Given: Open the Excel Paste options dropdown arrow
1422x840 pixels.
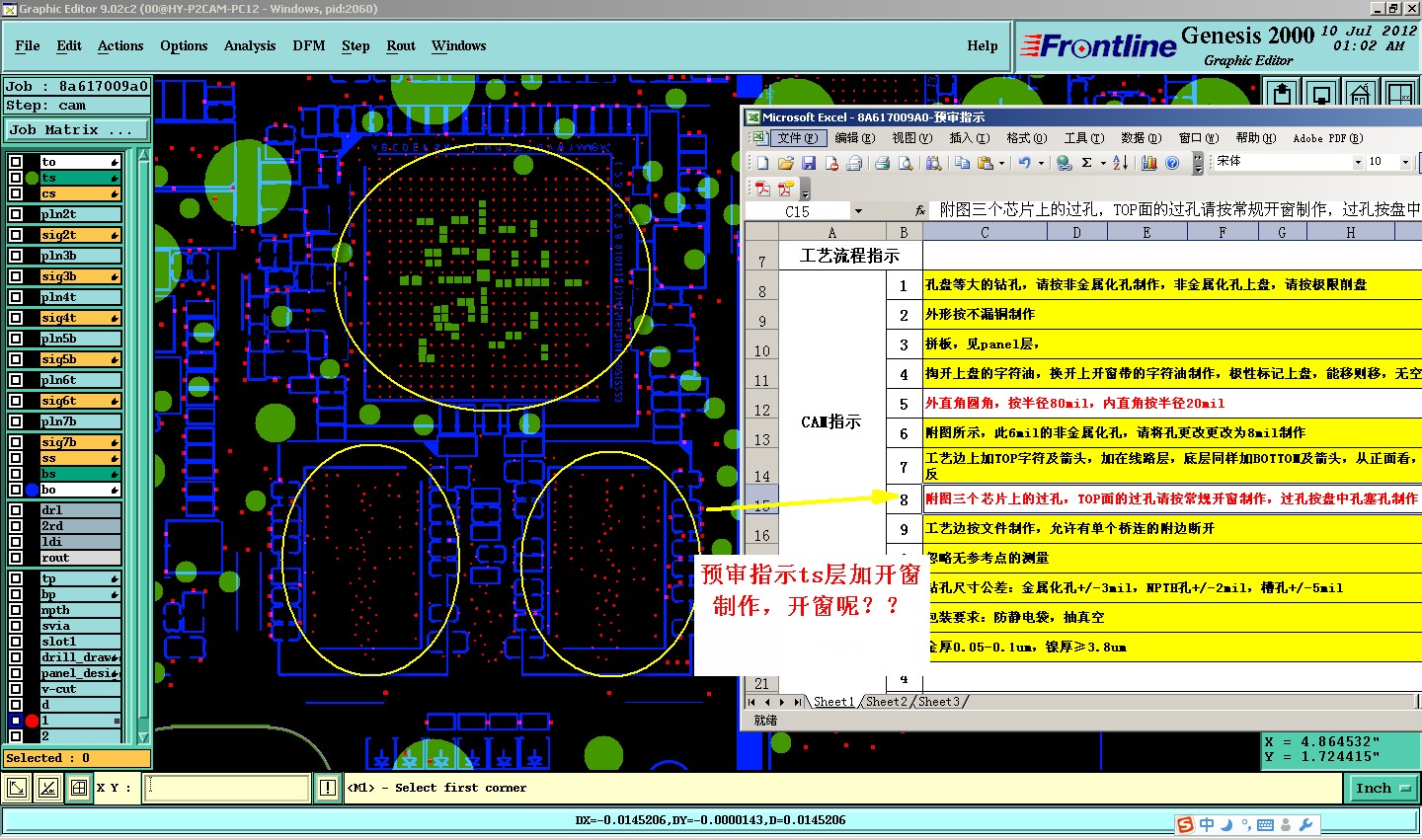Looking at the screenshot, I should click(1001, 163).
